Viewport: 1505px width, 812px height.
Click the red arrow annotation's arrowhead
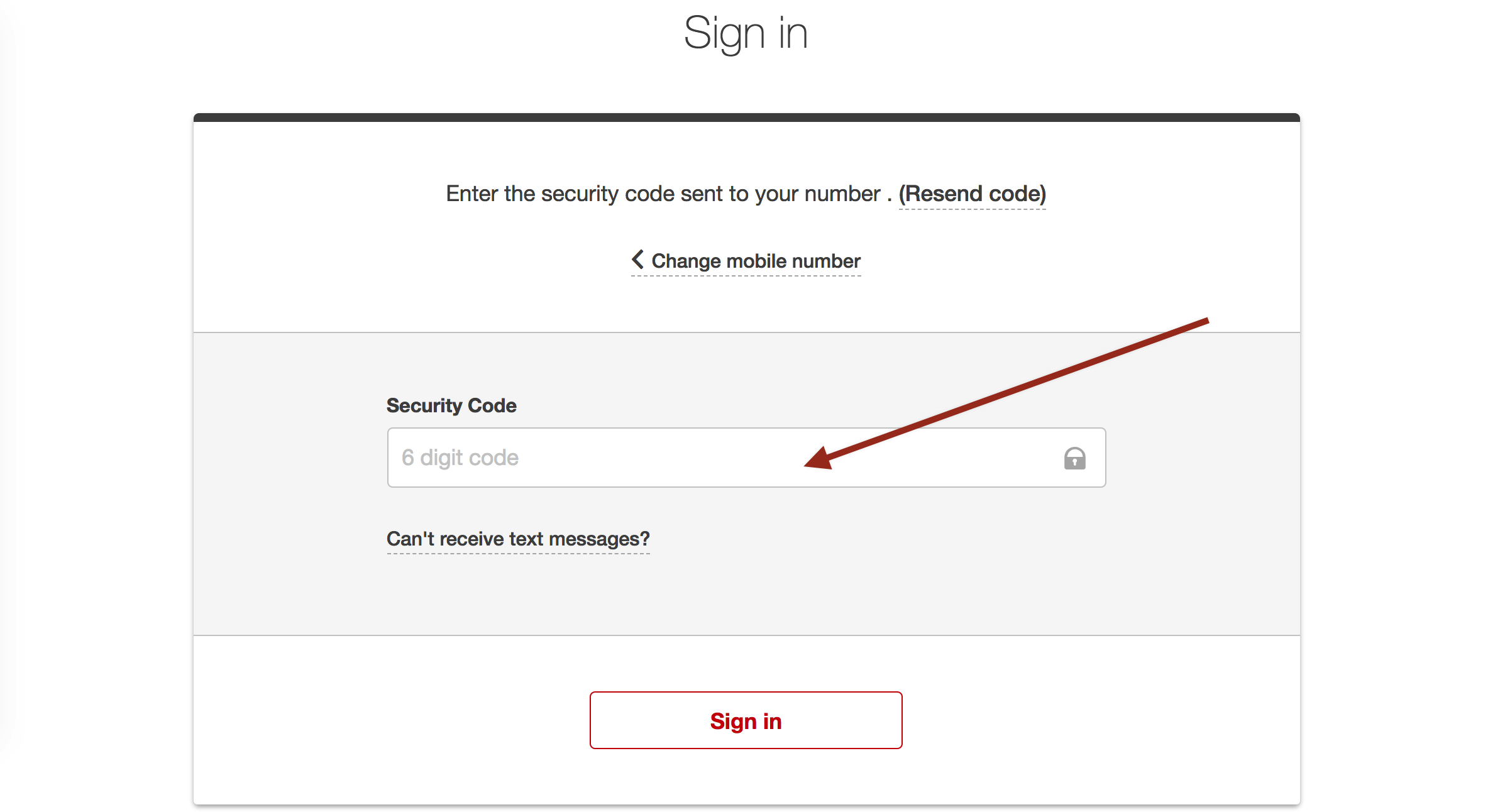[819, 458]
